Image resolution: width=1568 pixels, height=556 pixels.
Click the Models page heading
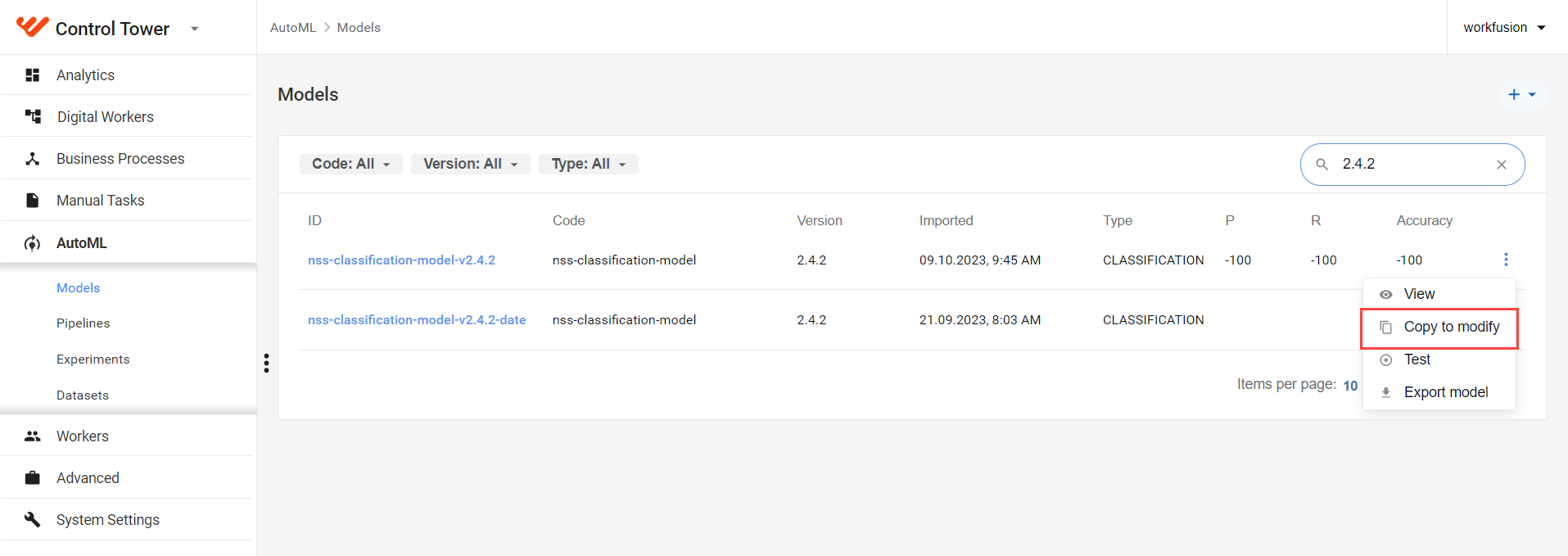[308, 94]
